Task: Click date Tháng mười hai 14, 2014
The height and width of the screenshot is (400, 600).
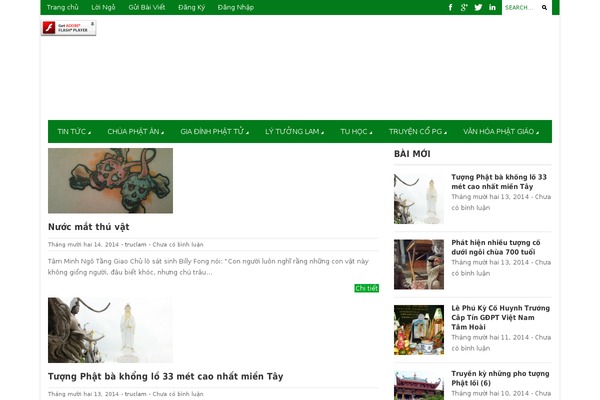Action: coord(83,244)
